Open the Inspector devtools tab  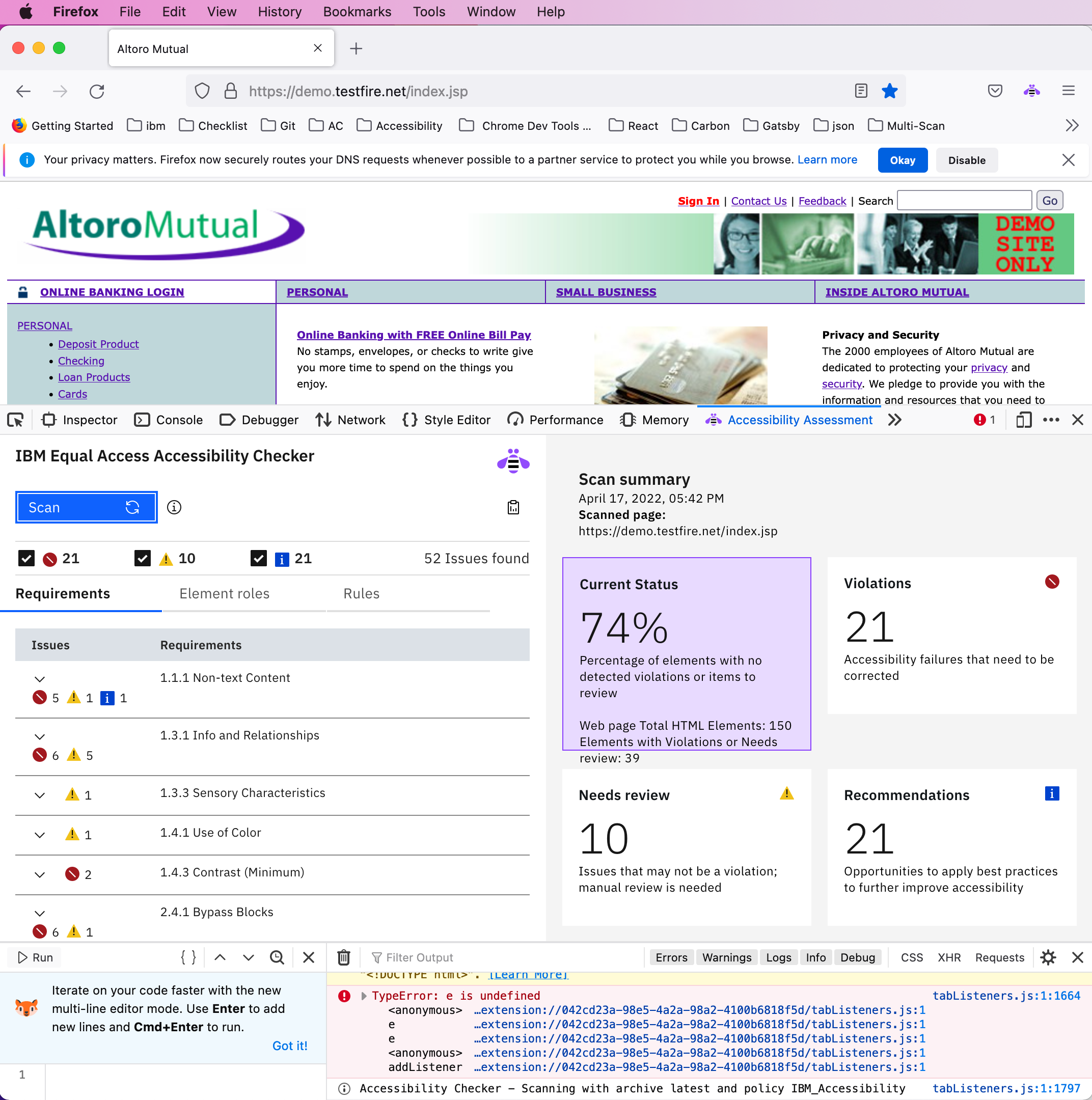79,420
